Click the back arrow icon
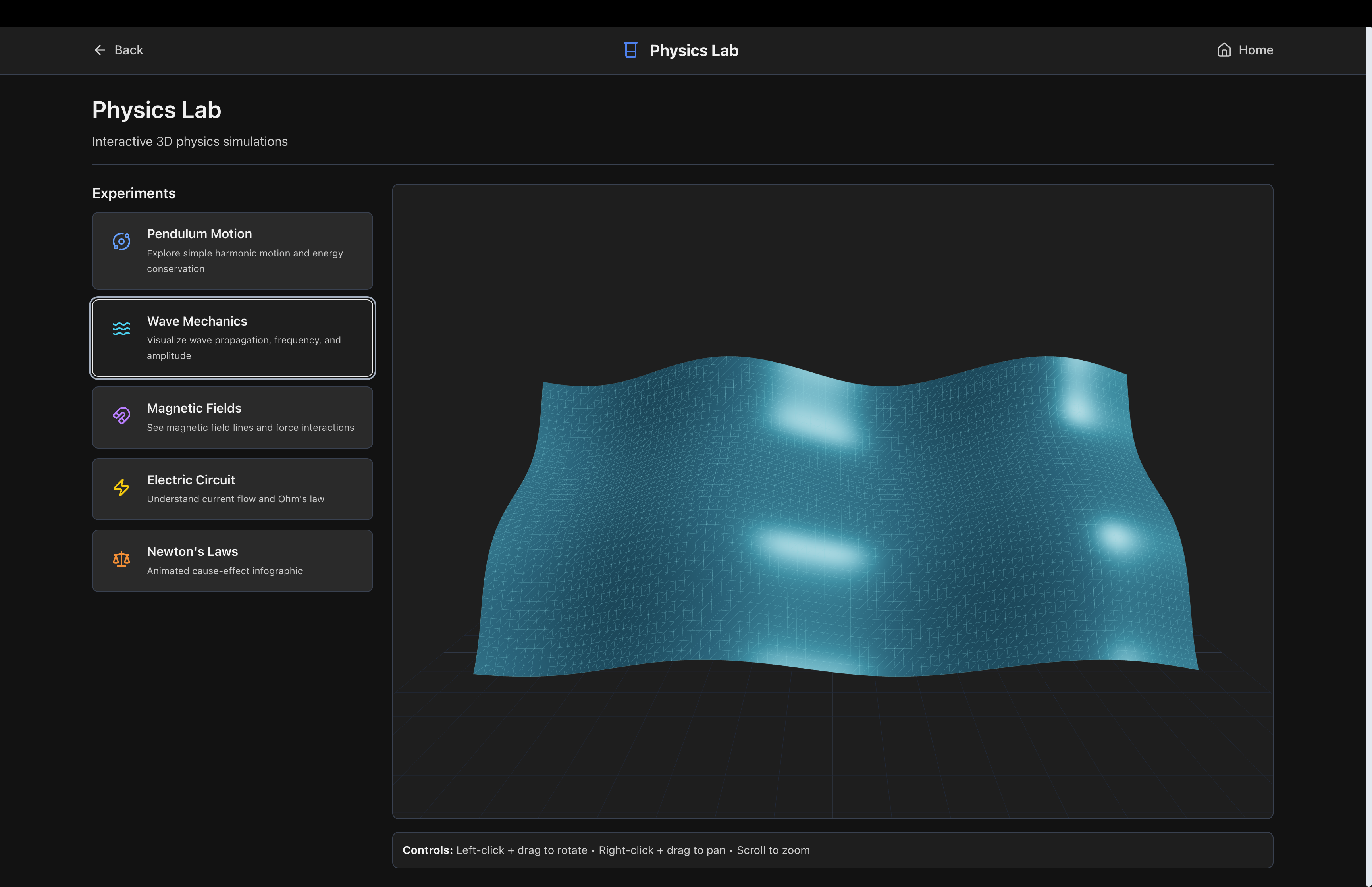 tap(100, 50)
